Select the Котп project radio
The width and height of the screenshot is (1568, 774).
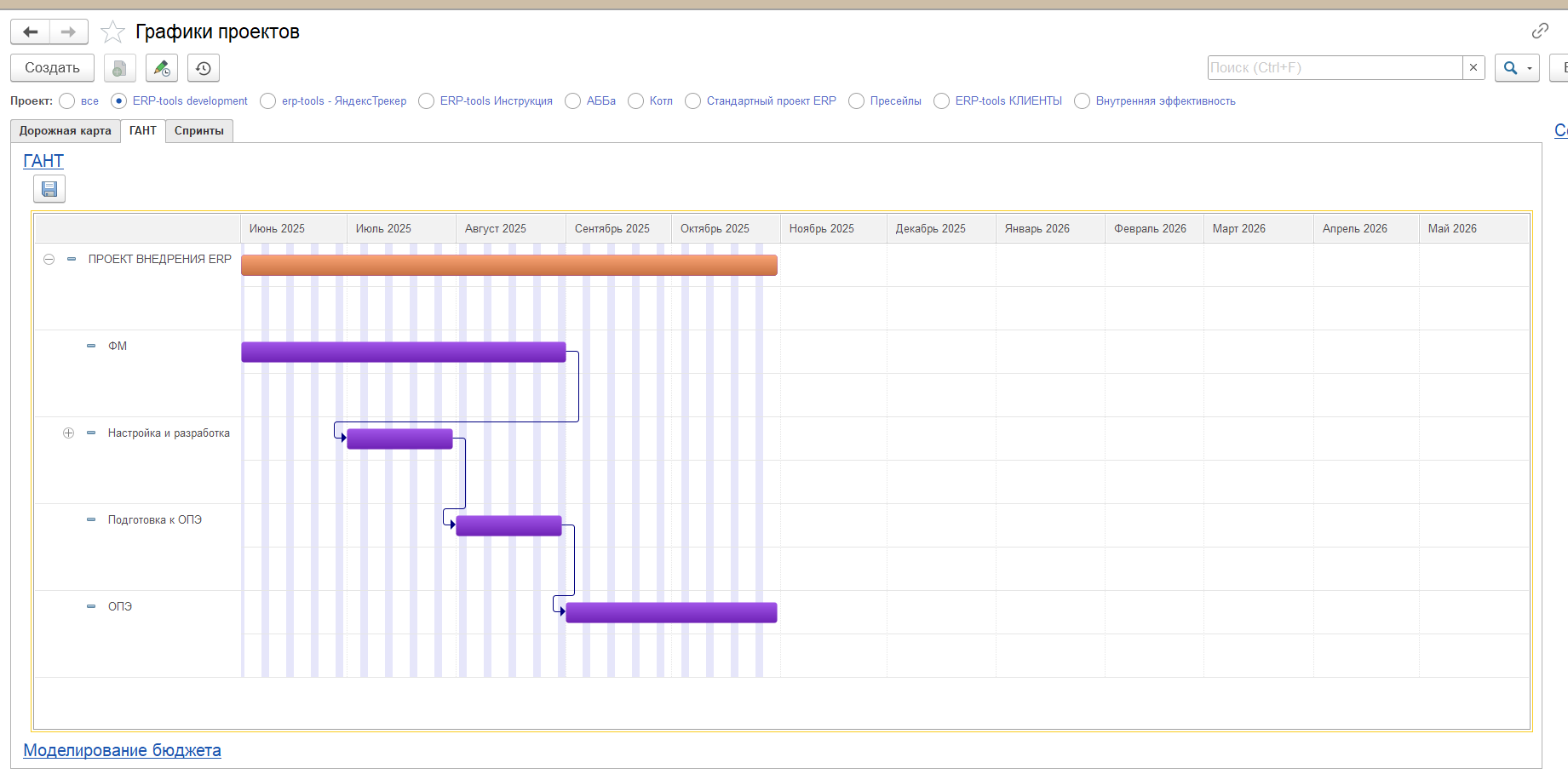[x=636, y=101]
